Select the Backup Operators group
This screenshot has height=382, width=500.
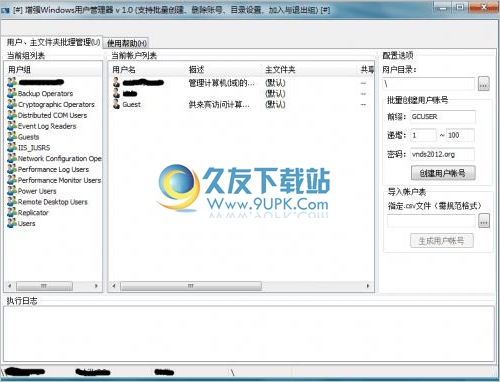point(45,93)
